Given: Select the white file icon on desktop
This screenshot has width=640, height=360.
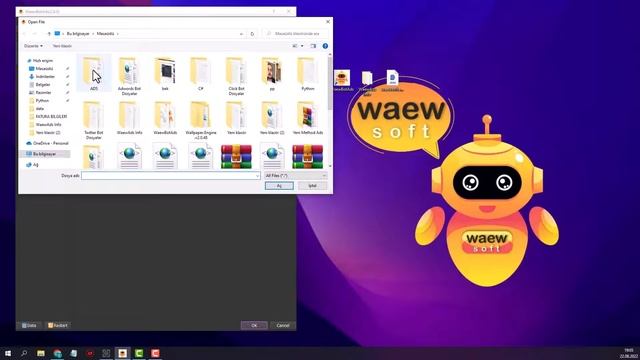Looking at the screenshot, I should (x=367, y=83).
